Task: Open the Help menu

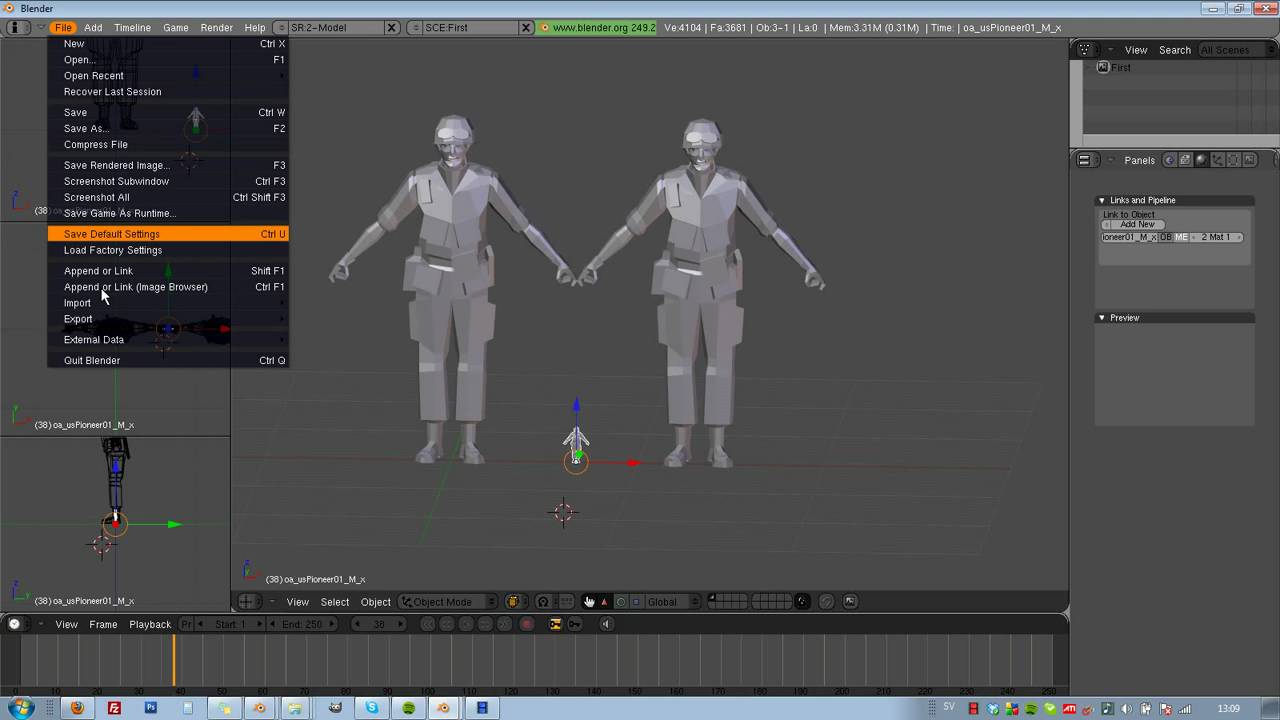Action: 255,28
